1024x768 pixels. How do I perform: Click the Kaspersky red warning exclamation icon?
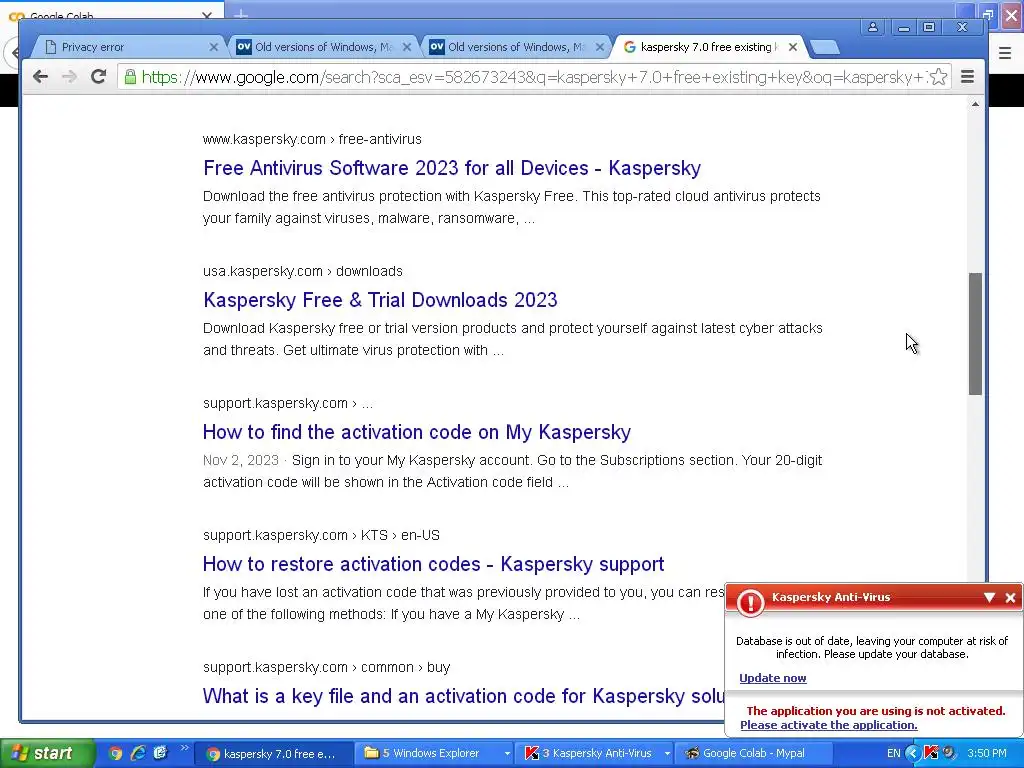(x=750, y=602)
